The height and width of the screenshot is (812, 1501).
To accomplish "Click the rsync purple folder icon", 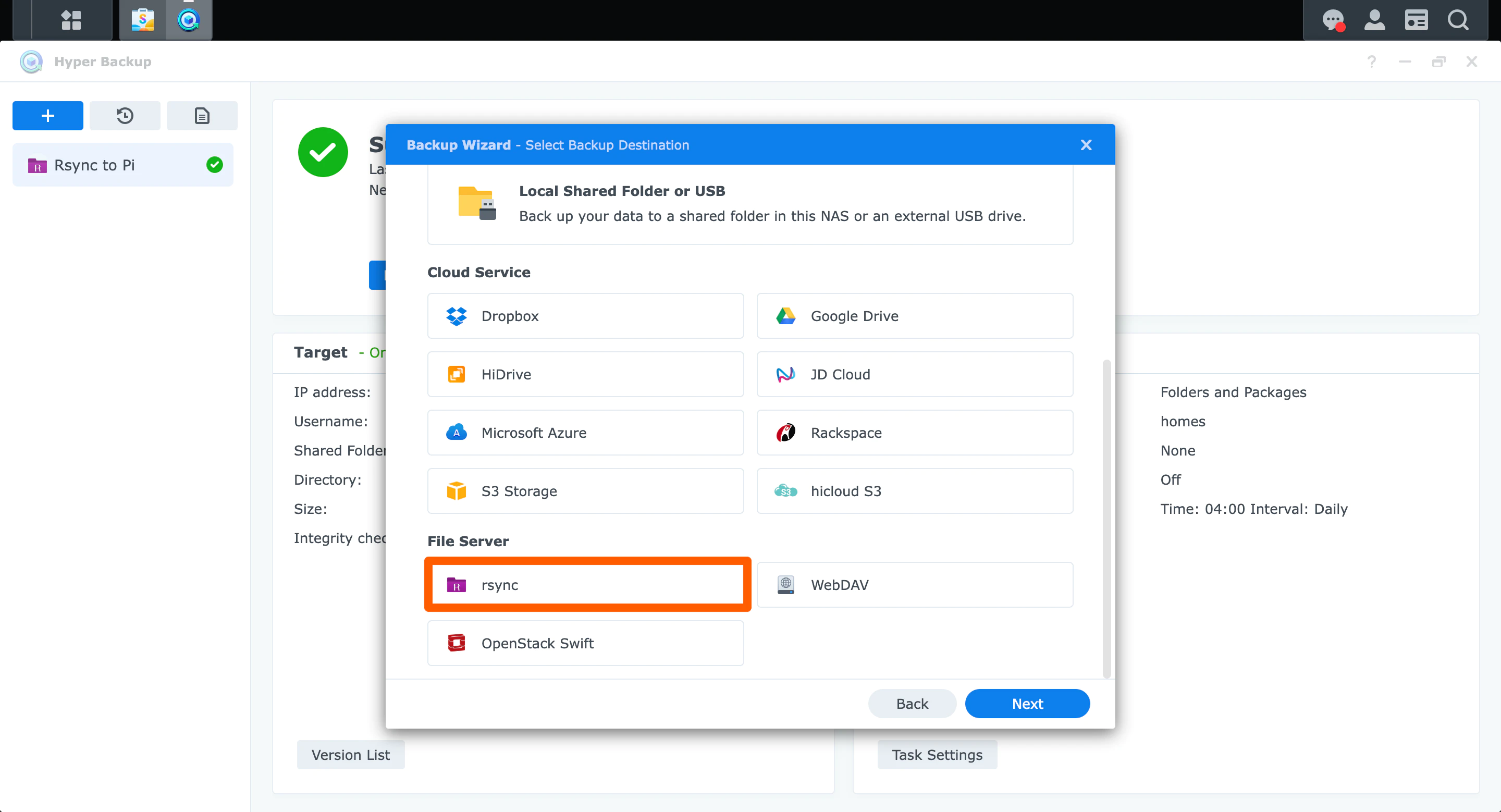I will click(456, 584).
